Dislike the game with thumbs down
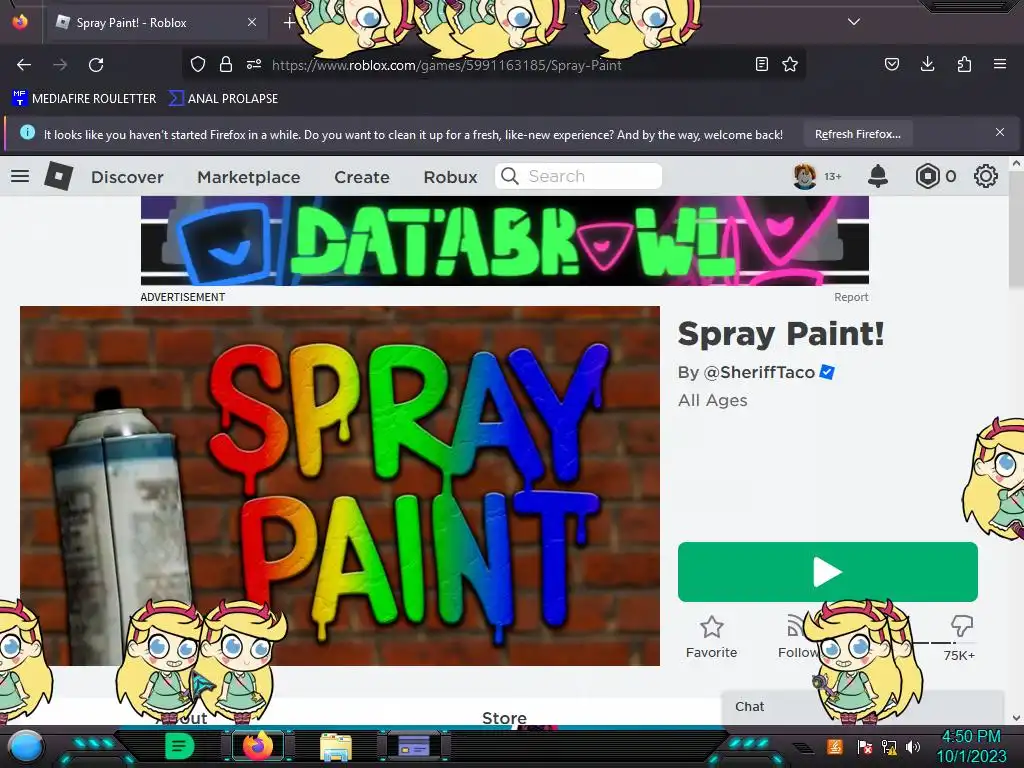 coord(961,626)
